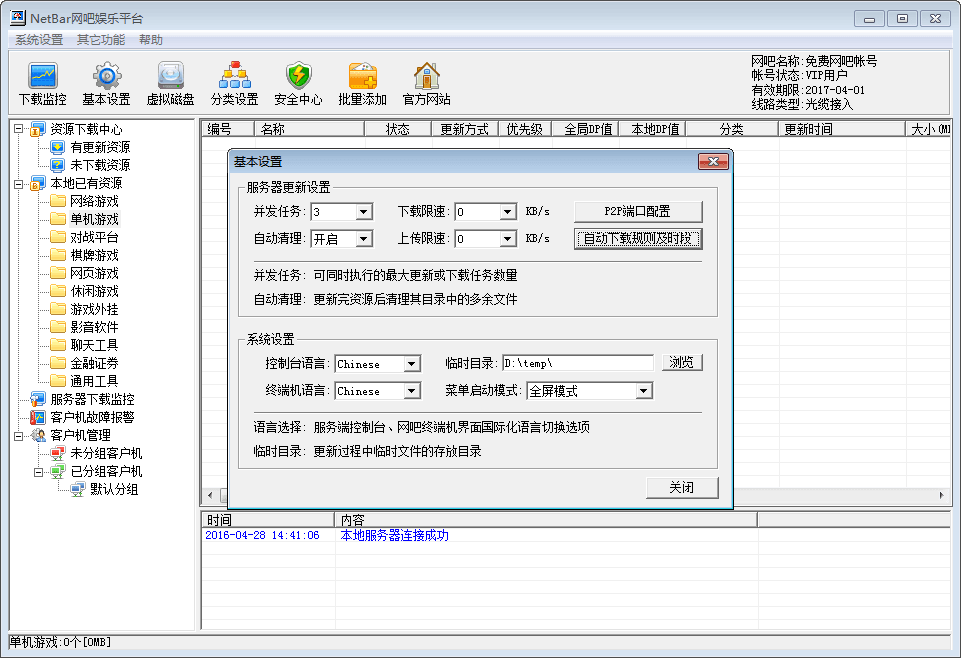The image size is (961, 658).
Task: Select 客户机故障报警 in the sidebar
Action: [92, 417]
